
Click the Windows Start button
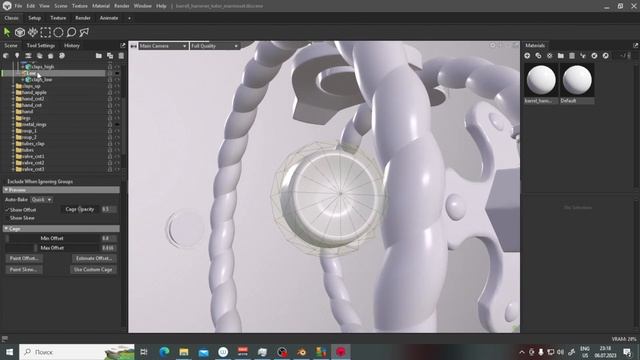(x=9, y=352)
